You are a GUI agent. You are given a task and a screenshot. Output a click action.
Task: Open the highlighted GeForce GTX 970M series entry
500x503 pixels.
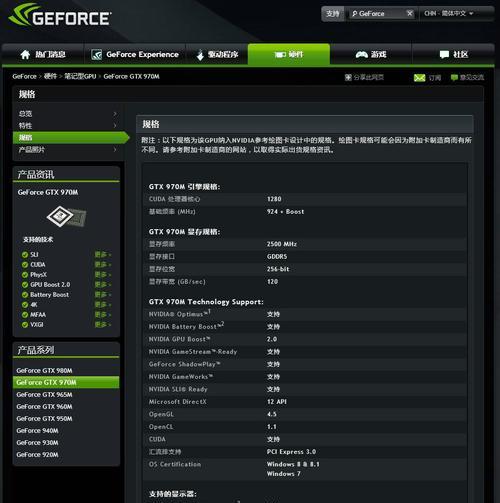click(66, 382)
